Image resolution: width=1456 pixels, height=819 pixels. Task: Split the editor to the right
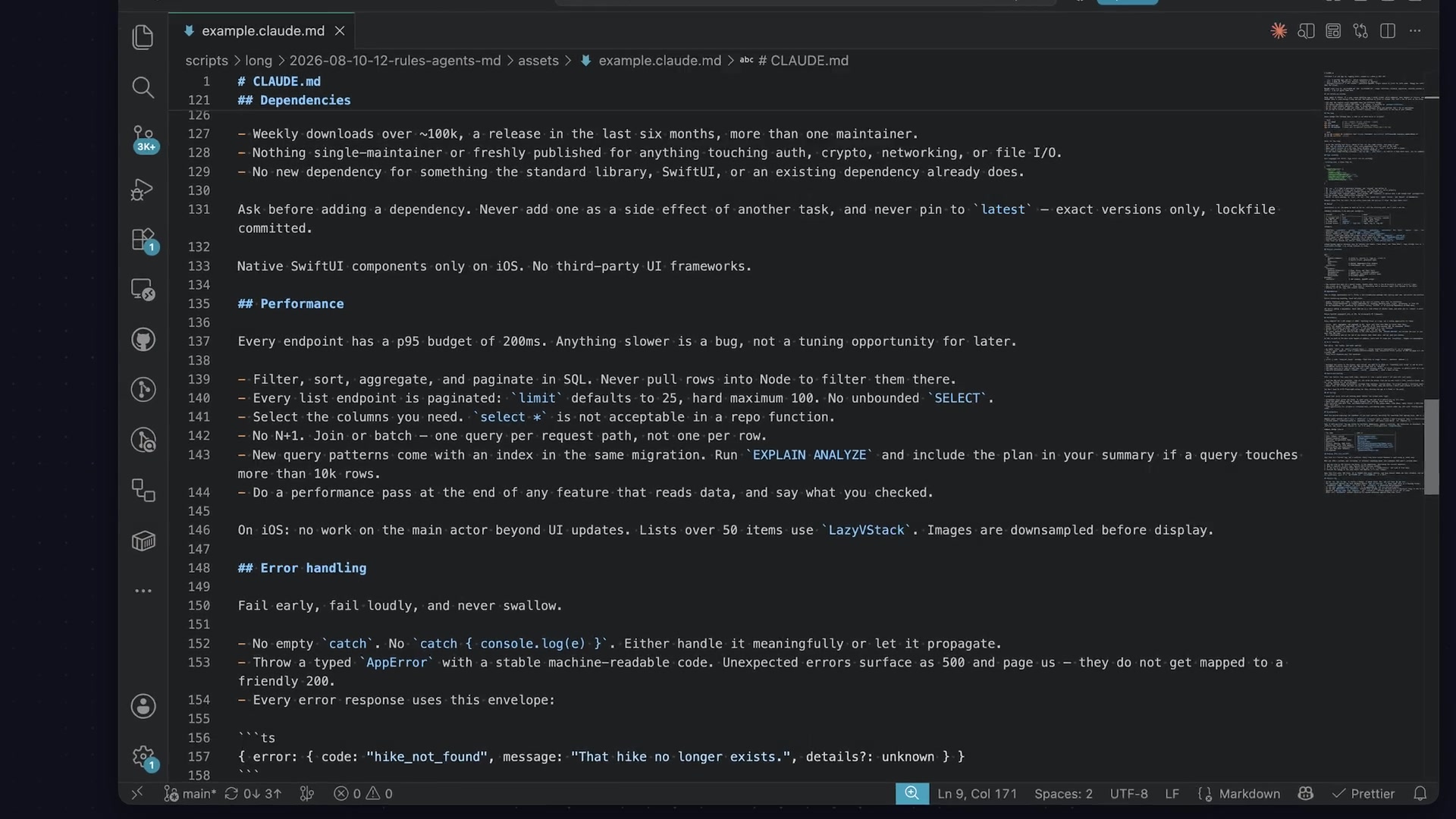click(1388, 31)
